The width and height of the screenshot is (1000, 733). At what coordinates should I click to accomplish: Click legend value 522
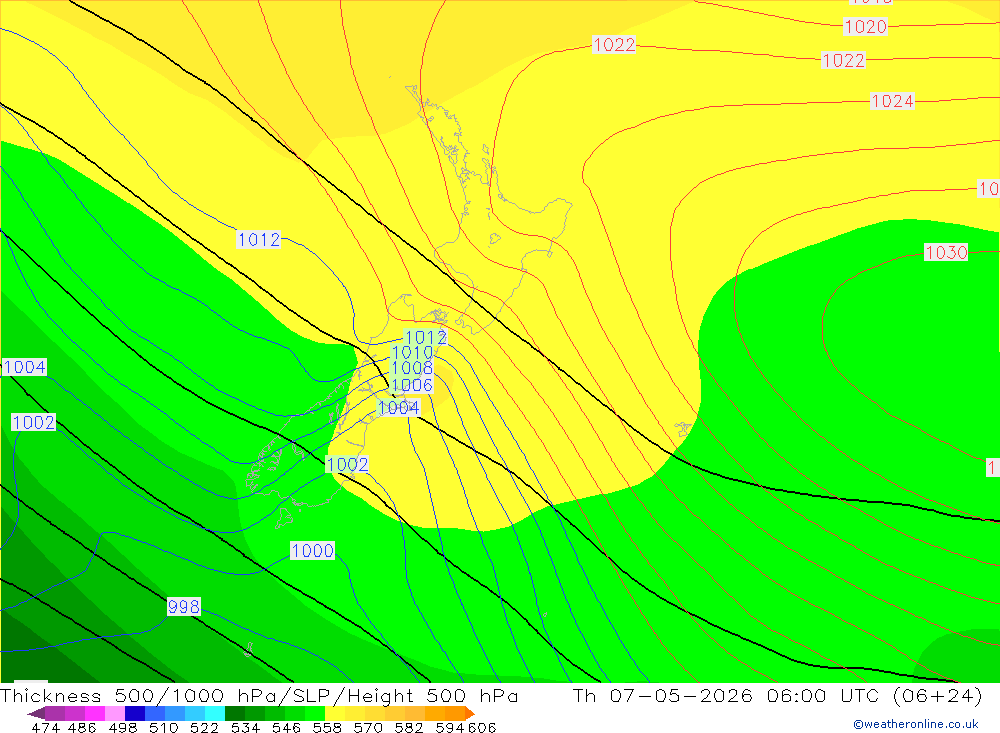(204, 727)
